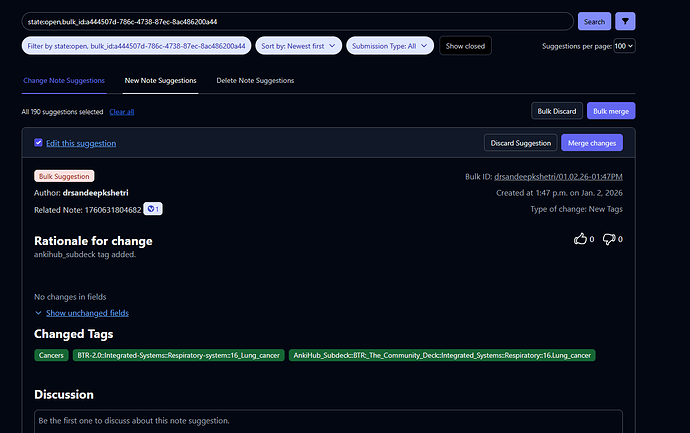Click the BTR-2.0 Respiratory-system Lung_cancer tag
Image resolution: width=690 pixels, height=433 pixels.
click(x=177, y=355)
